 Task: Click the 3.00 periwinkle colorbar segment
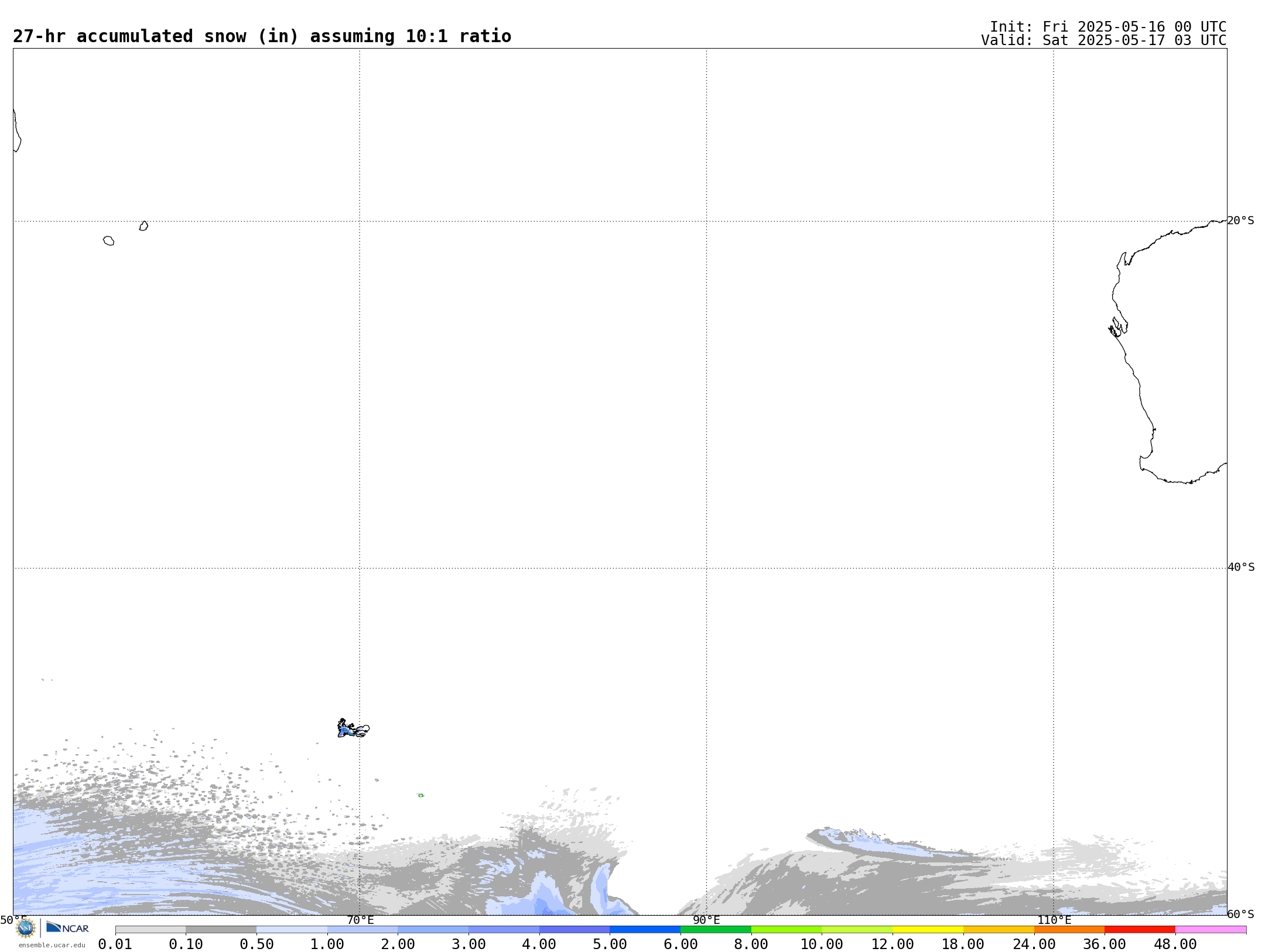coord(504,930)
